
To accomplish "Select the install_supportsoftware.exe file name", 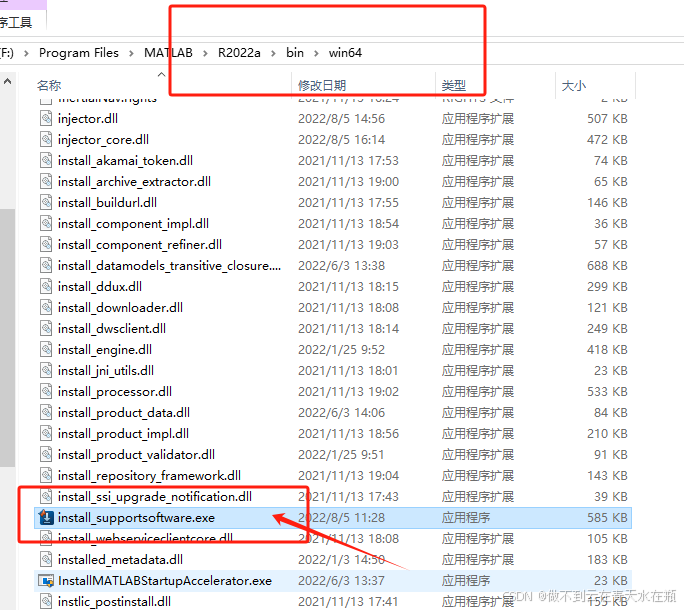I will (x=137, y=517).
